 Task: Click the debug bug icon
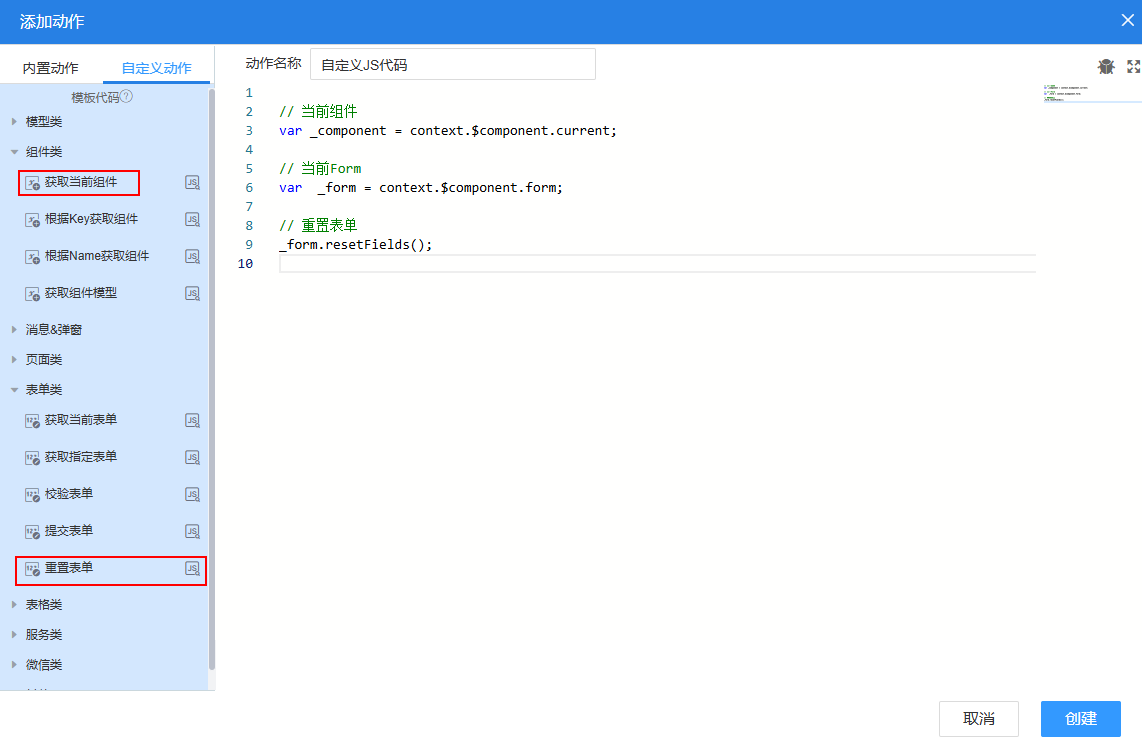1106,66
